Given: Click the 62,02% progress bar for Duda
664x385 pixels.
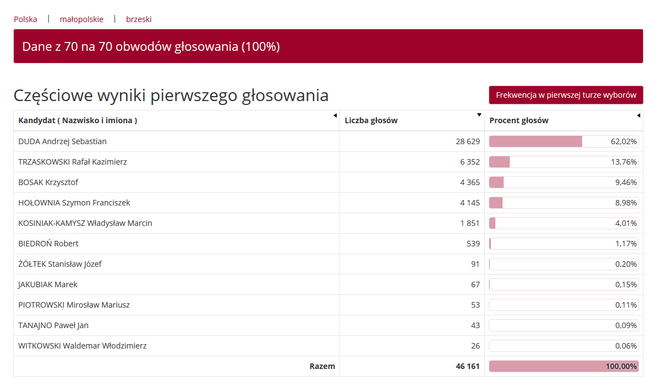Looking at the screenshot, I should [x=564, y=141].
